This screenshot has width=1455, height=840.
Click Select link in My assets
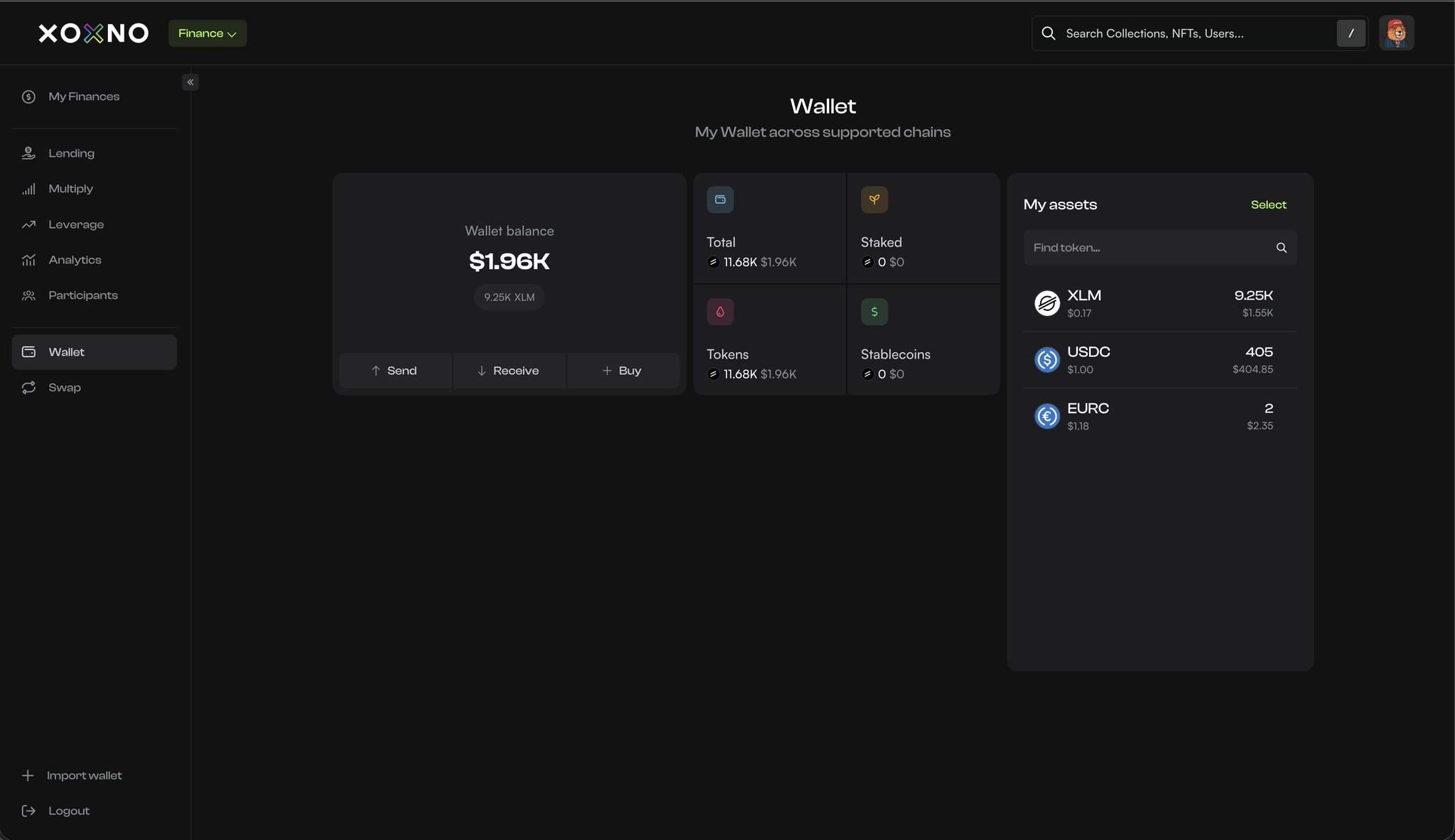coord(1268,204)
